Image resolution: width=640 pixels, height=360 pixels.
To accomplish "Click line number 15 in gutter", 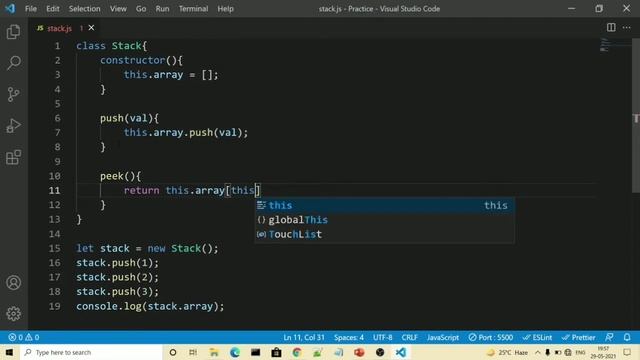I will coord(55,249).
